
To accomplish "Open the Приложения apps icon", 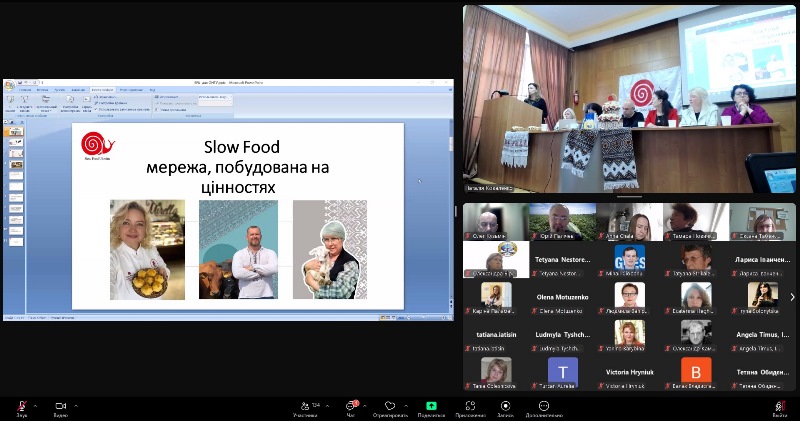I will click(470, 406).
